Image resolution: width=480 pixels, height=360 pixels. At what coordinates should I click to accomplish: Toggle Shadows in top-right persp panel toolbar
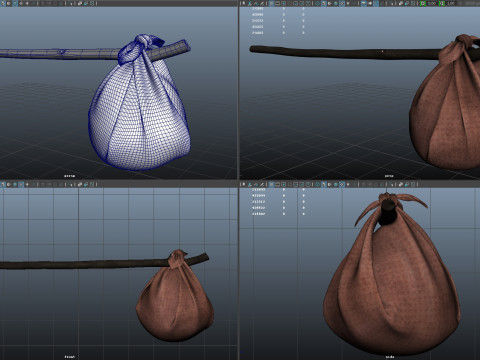tap(354, 3)
